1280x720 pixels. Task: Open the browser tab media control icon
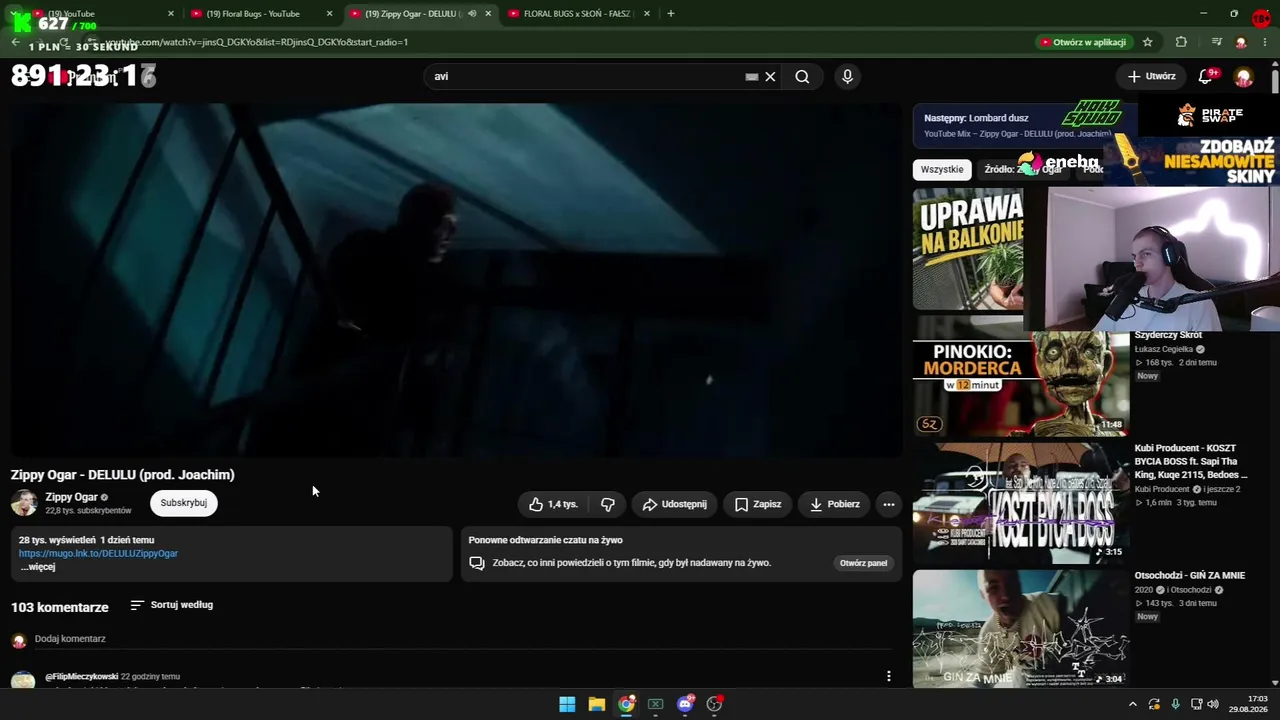coord(1216,42)
